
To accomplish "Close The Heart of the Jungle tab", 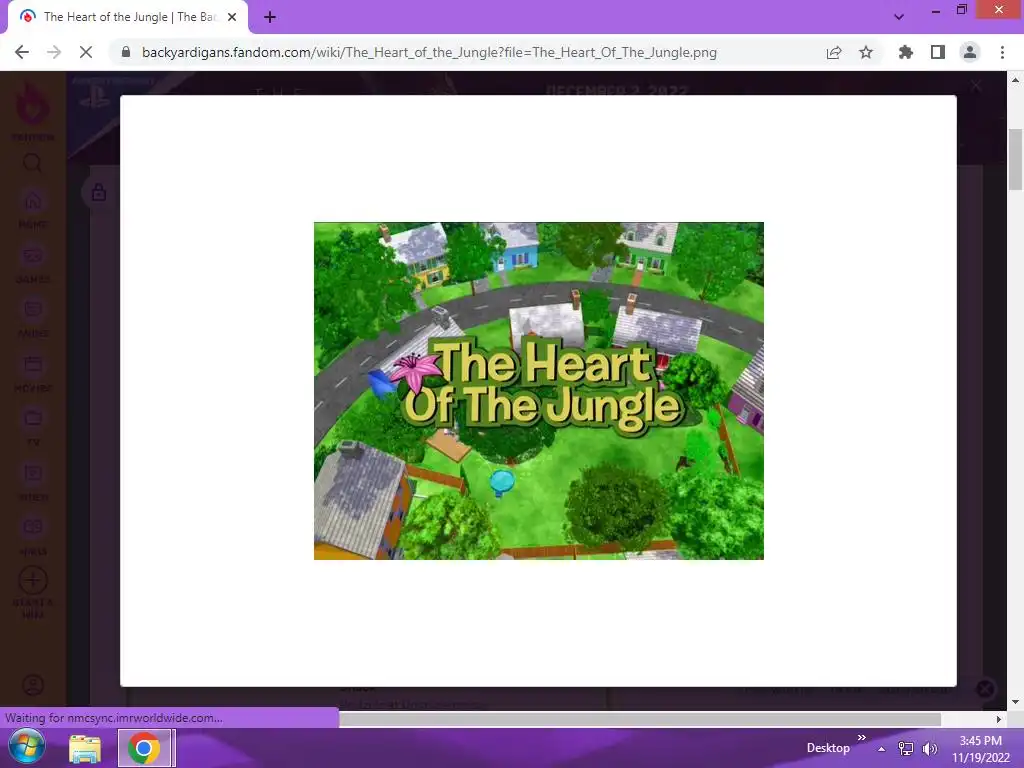I will [x=232, y=17].
